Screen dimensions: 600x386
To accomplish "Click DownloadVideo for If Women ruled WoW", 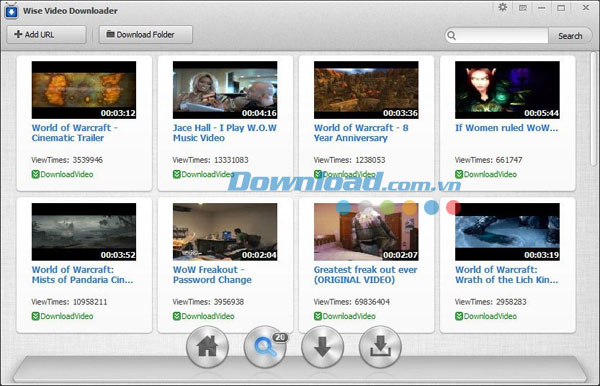I will click(x=486, y=174).
